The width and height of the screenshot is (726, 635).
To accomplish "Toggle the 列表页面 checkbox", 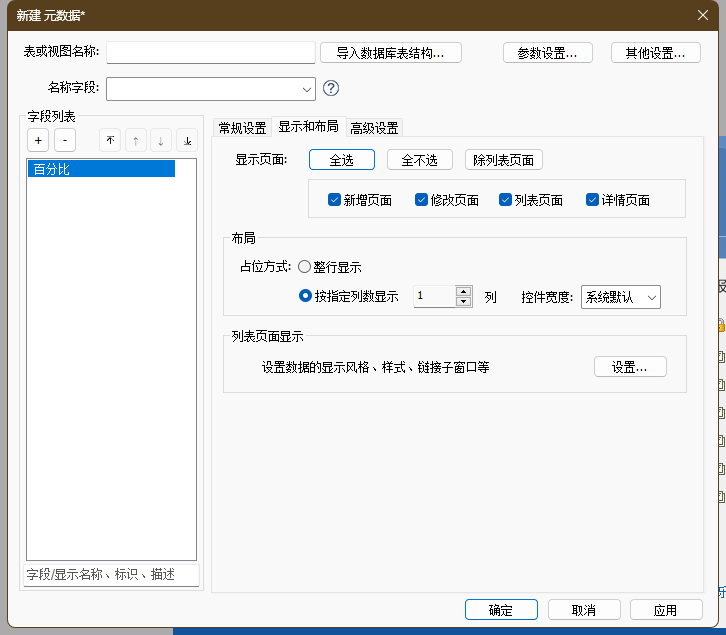I will [506, 200].
